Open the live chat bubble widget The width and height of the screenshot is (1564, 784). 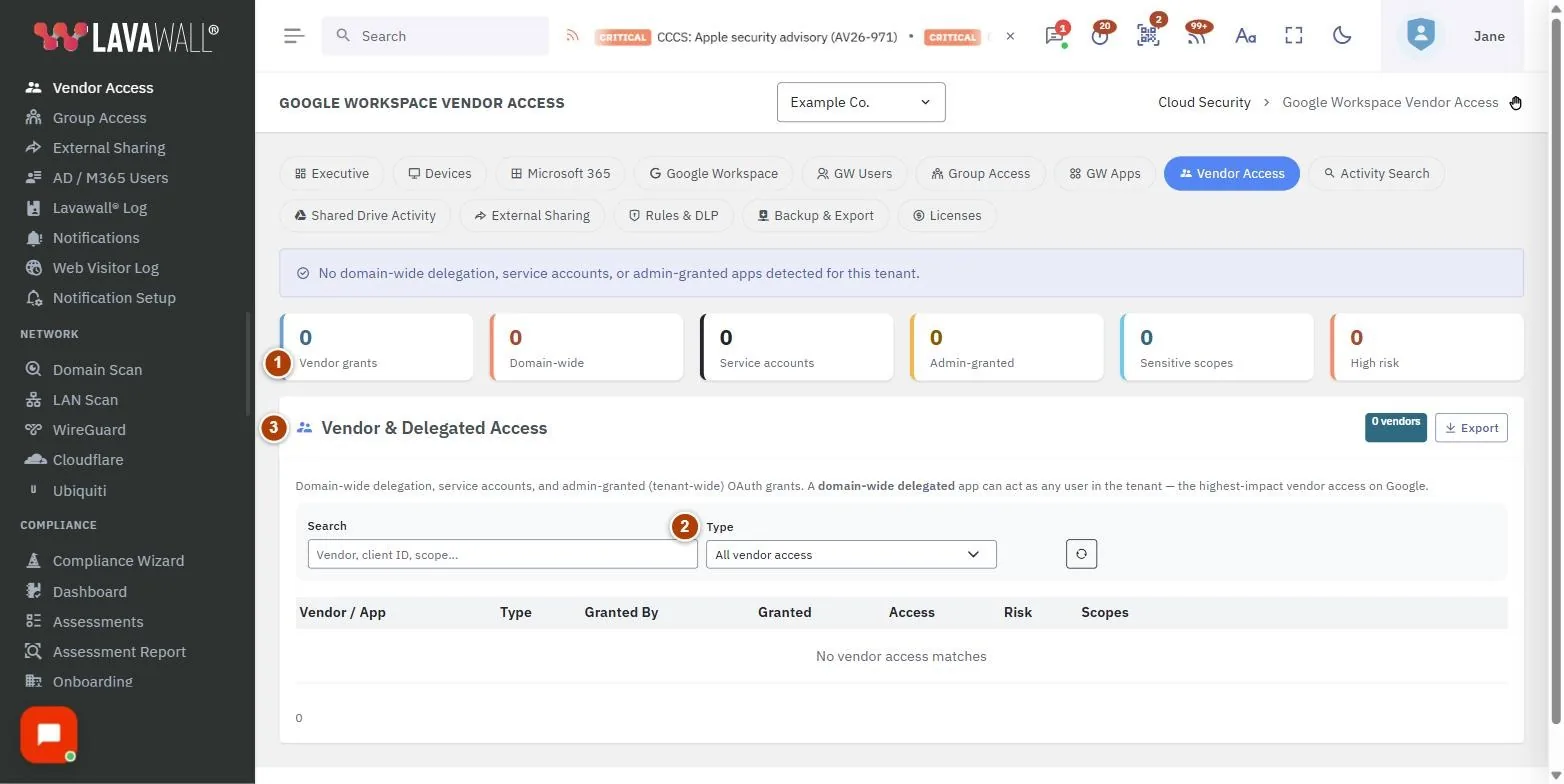[x=49, y=735]
